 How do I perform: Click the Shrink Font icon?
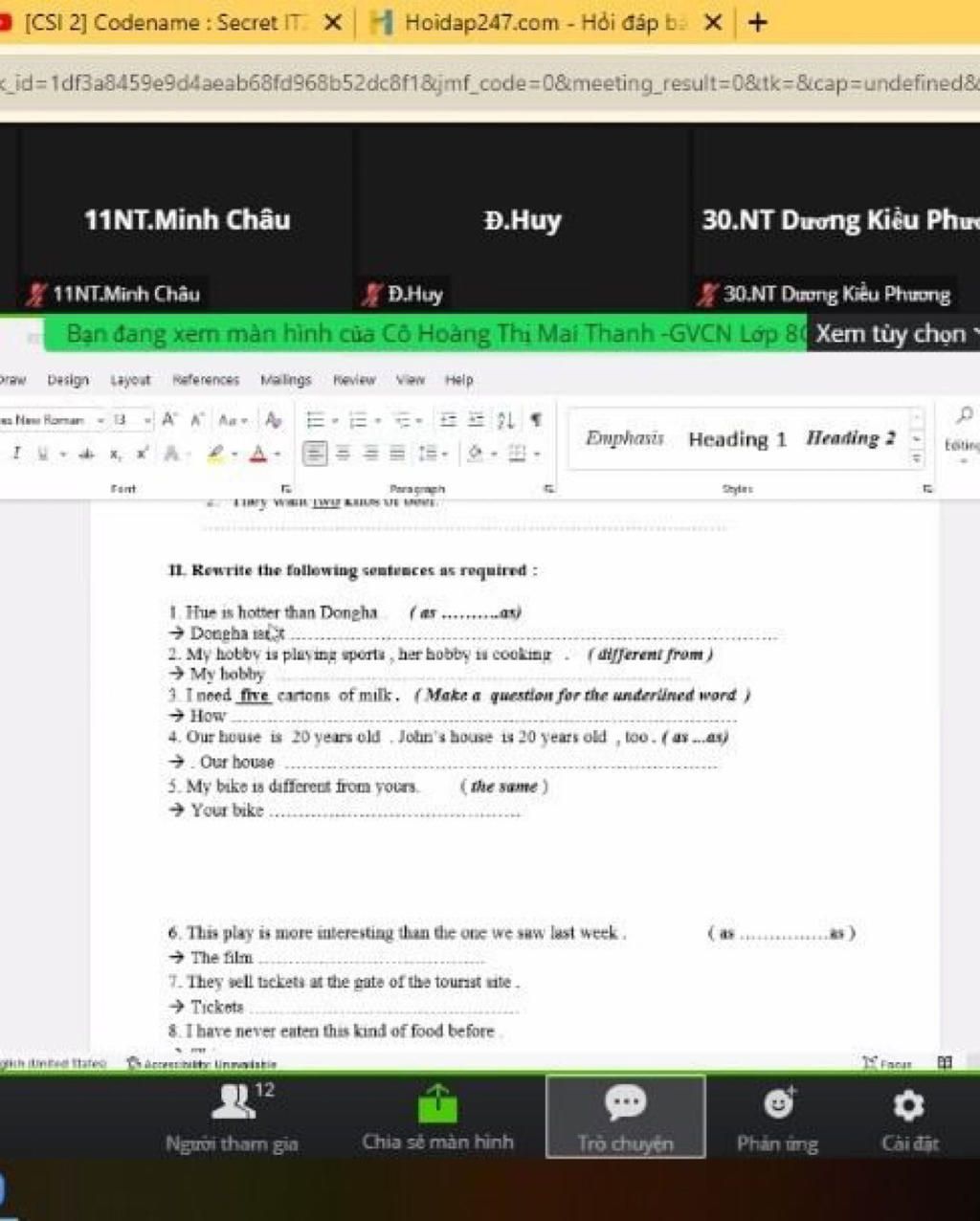[x=198, y=419]
